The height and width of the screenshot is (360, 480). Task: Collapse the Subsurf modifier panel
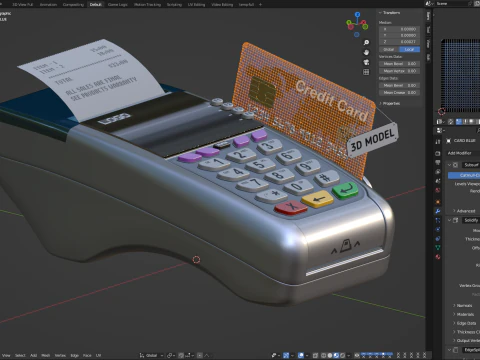pos(449,165)
